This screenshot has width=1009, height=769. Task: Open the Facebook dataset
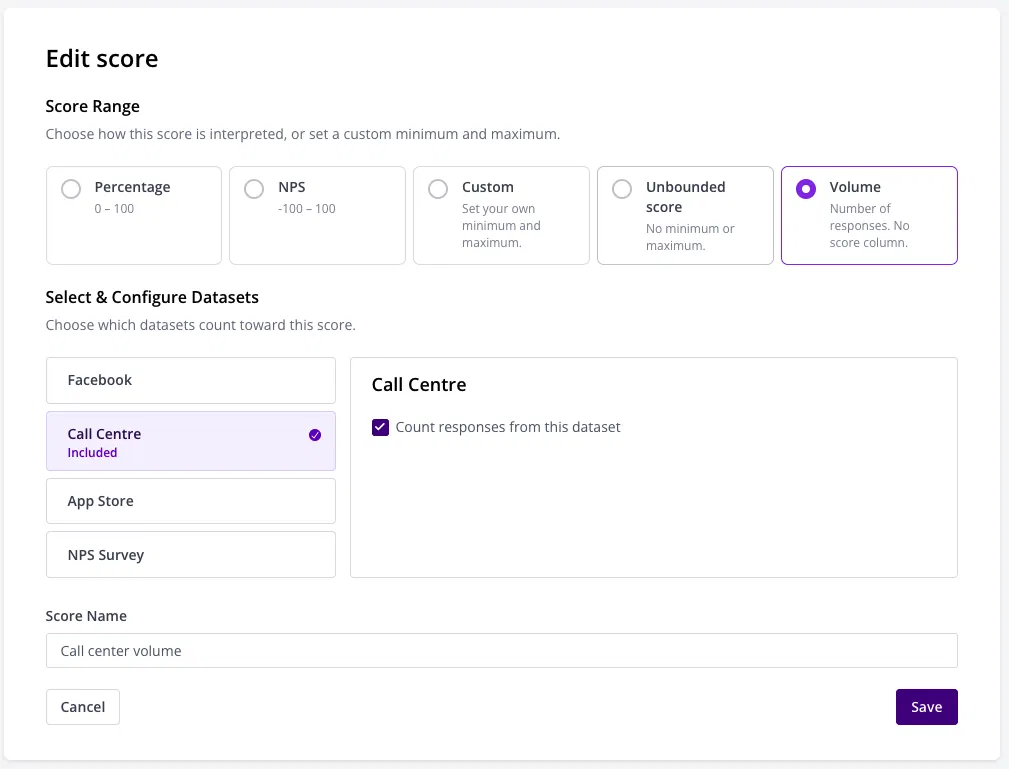[x=190, y=380]
